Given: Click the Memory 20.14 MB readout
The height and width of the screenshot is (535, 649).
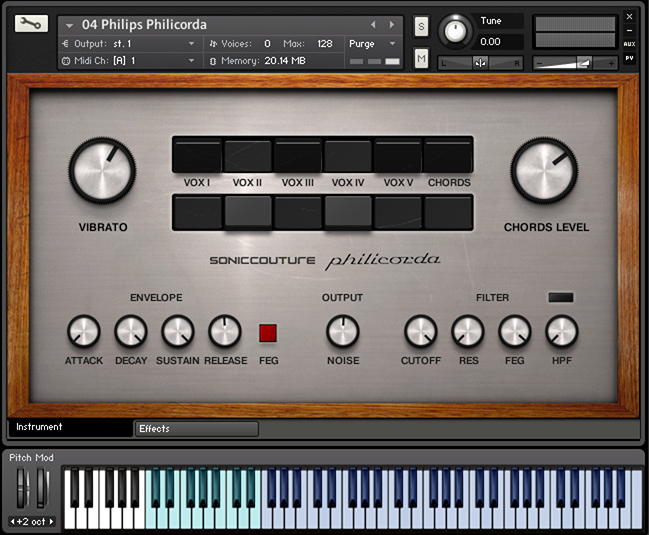Looking at the screenshot, I should coord(258,61).
